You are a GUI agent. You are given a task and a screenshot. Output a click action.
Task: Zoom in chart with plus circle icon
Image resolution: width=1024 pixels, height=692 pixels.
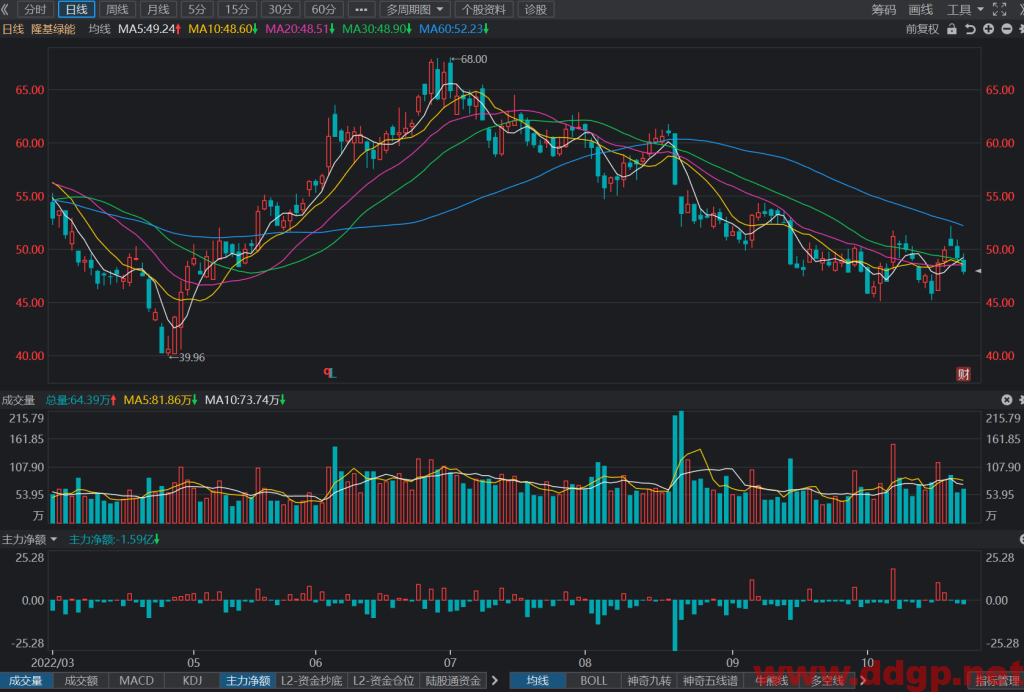tap(988, 29)
